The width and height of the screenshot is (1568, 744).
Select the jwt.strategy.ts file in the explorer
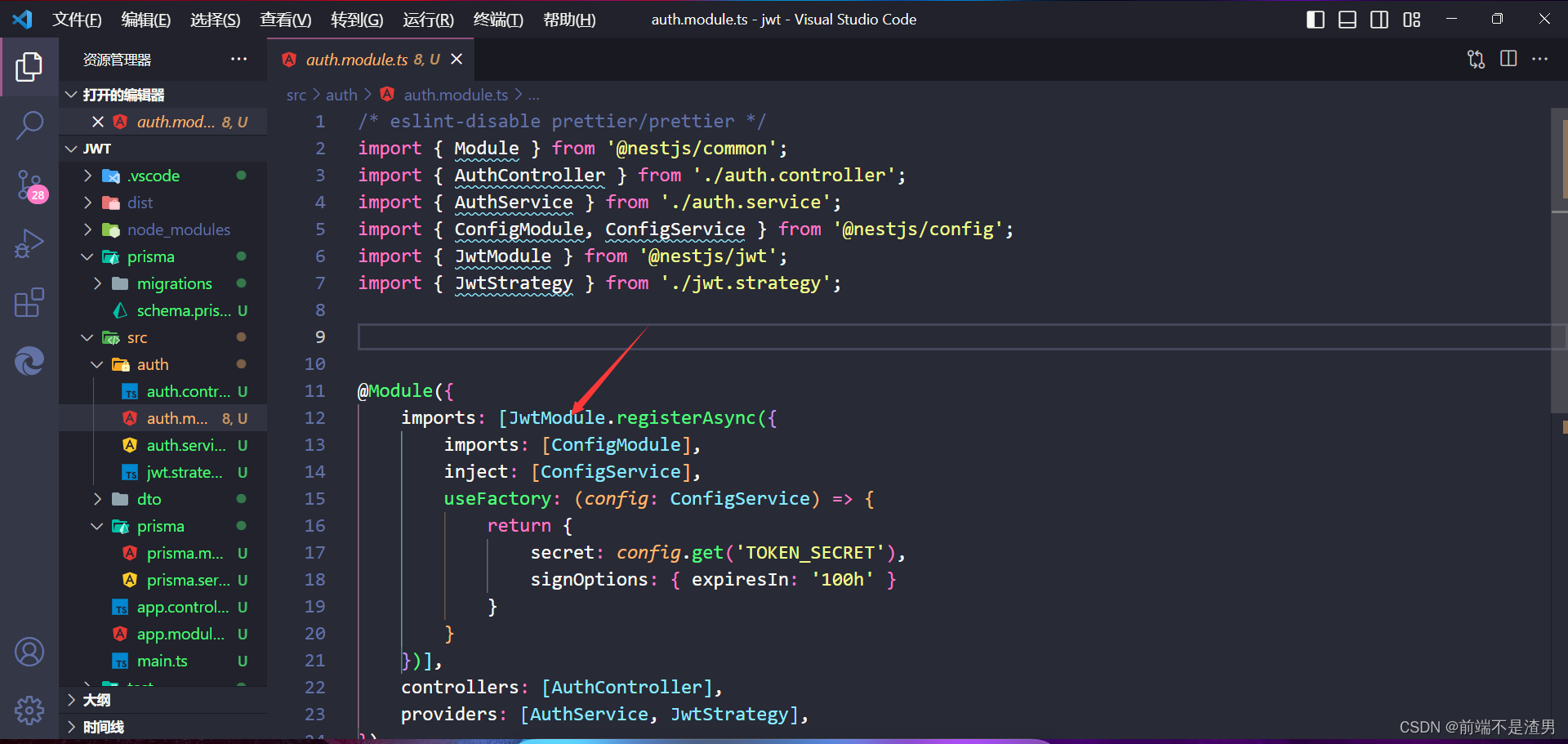click(x=185, y=472)
